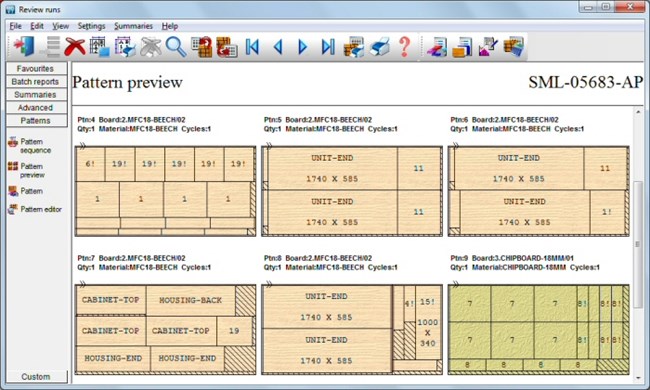The image size is (650, 390).
Task: Click the HOUSING-BACK part in pattern 7
Action: [191, 300]
